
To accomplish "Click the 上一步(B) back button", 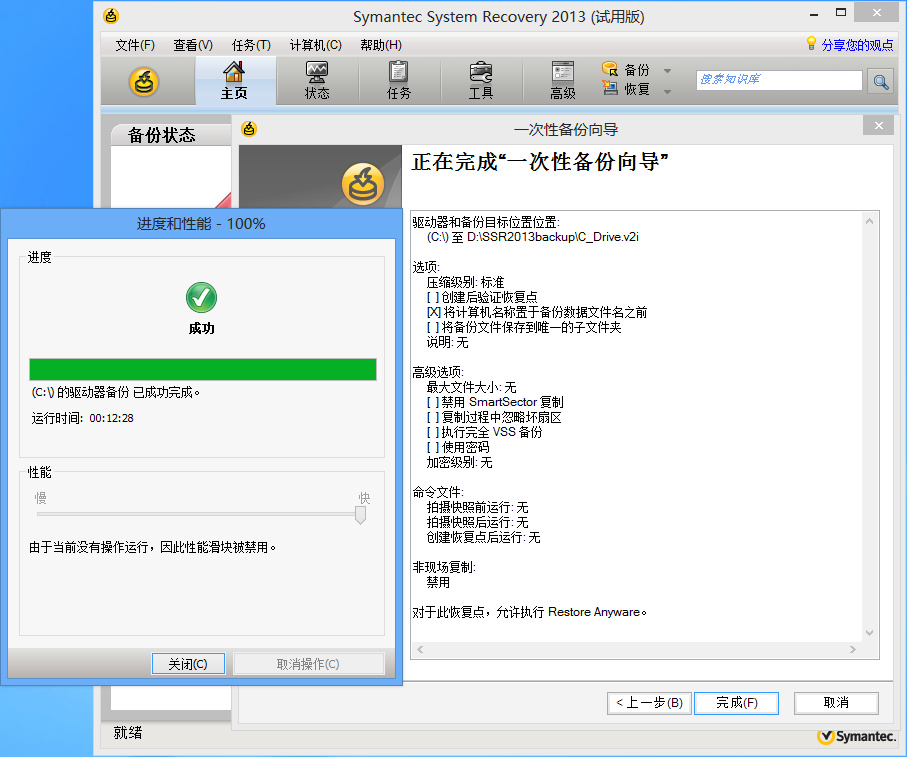I will pos(649,703).
